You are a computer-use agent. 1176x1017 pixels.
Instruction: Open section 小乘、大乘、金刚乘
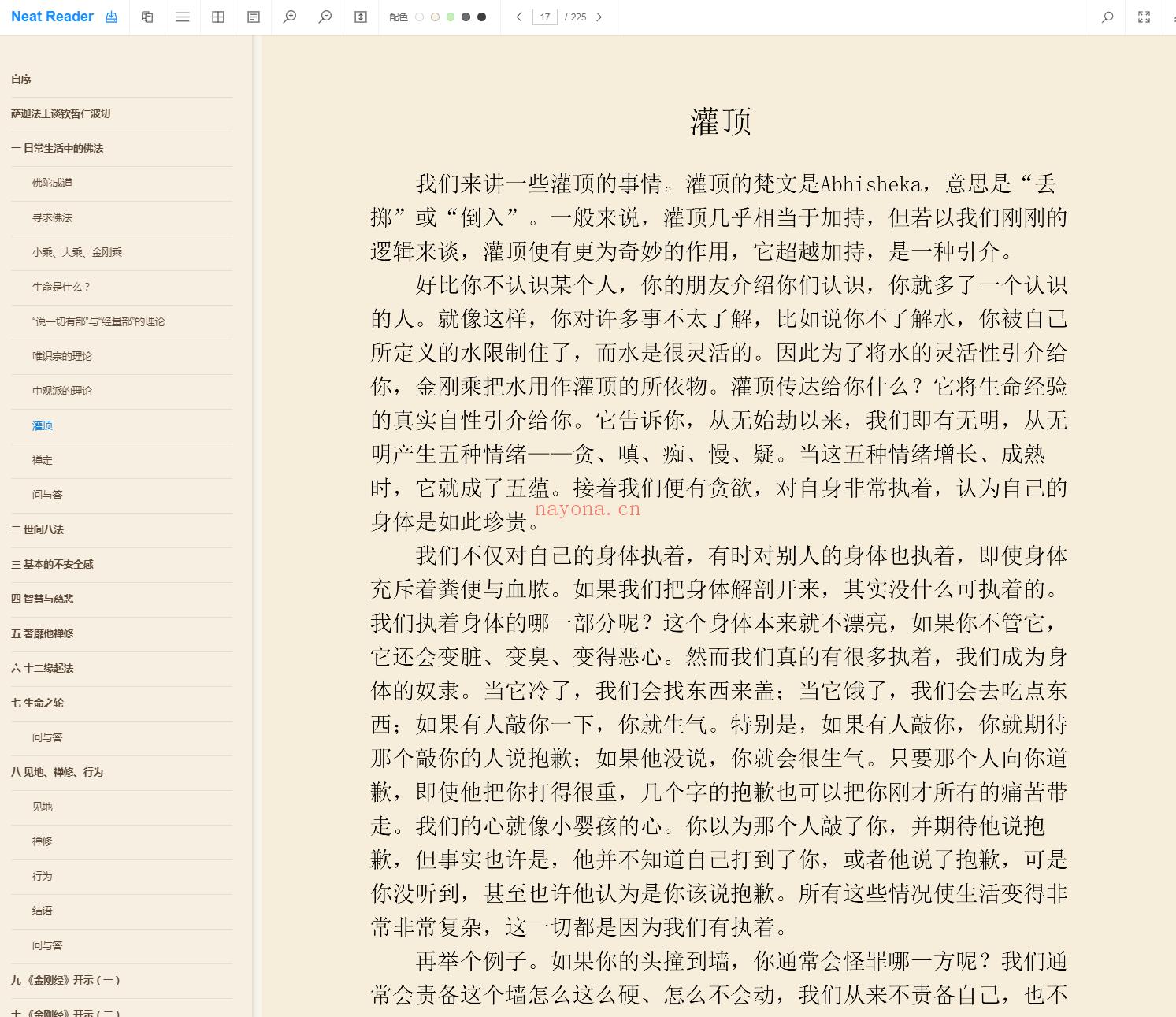[77, 252]
